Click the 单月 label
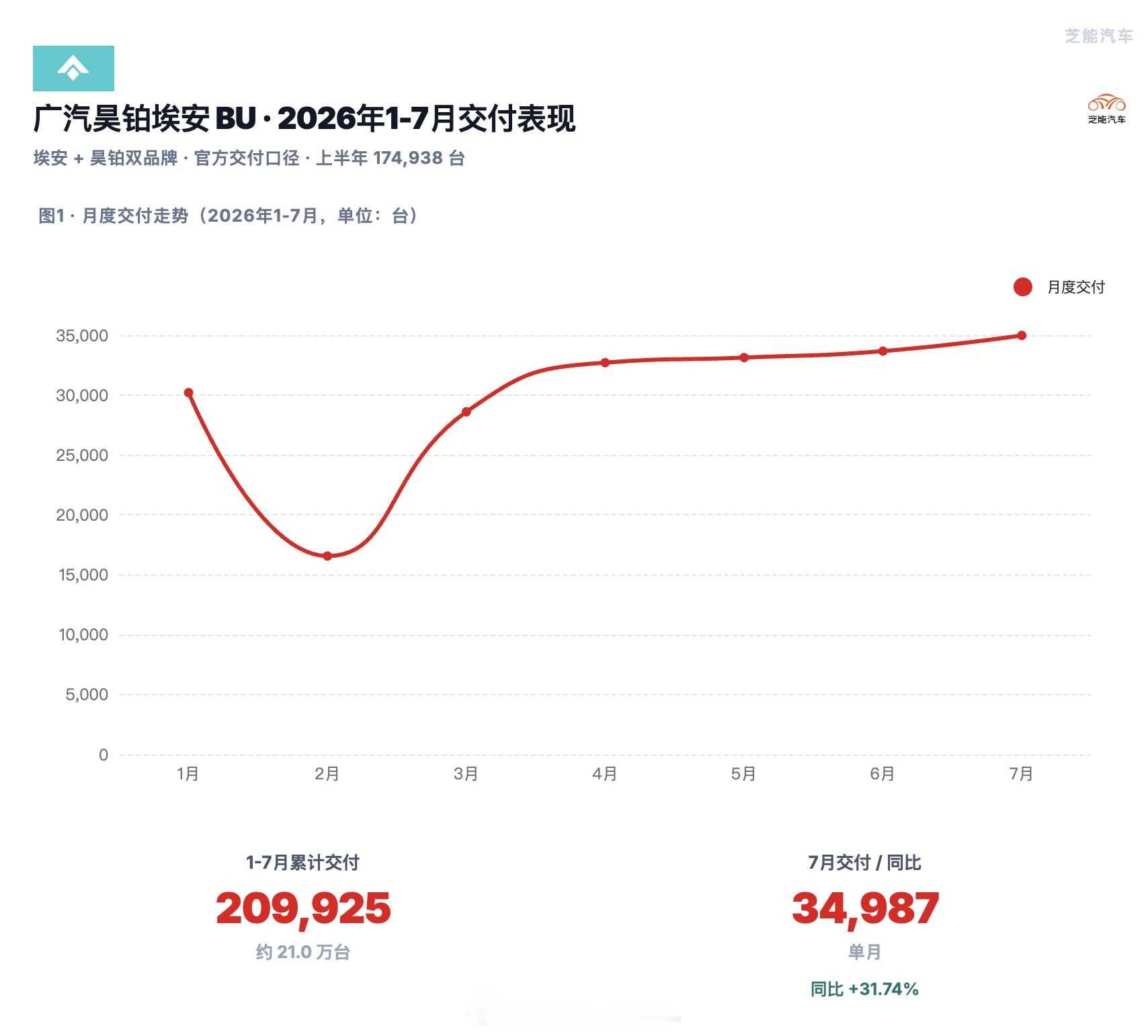This screenshot has width=1148, height=1036. 865,953
